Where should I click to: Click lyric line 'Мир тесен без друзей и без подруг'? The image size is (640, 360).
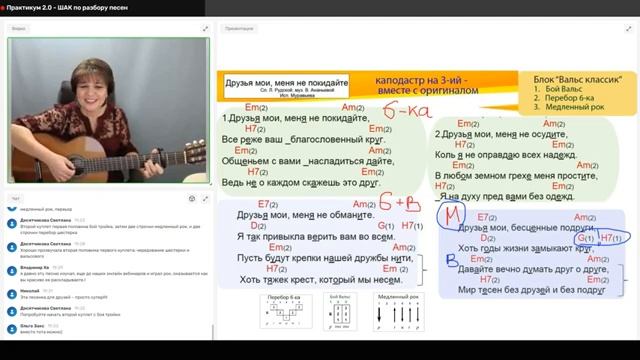(x=532, y=290)
